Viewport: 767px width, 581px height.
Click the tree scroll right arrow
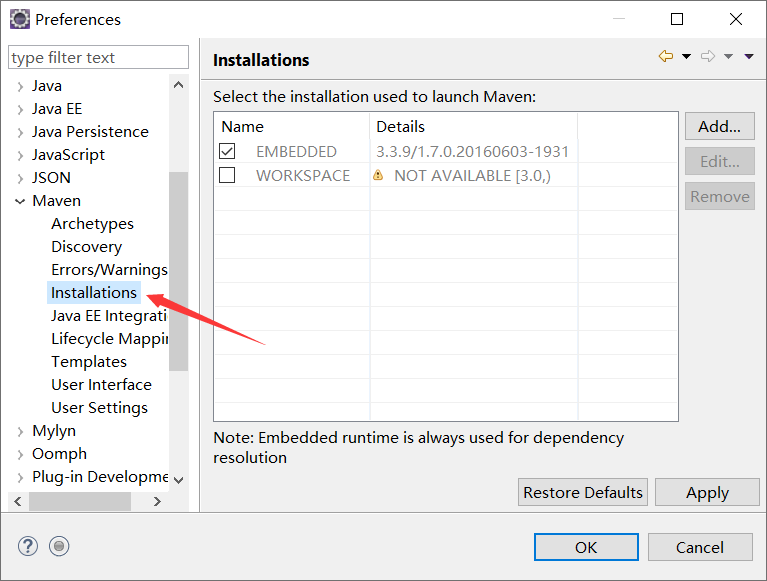[157, 501]
